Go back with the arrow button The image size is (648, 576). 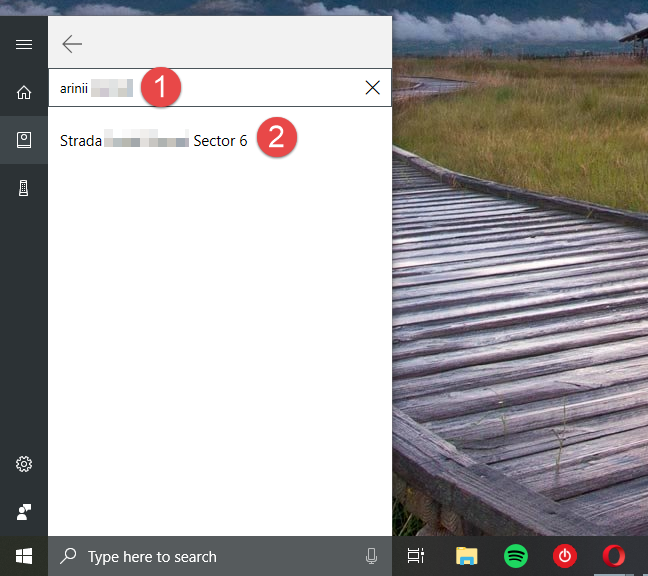click(x=72, y=44)
